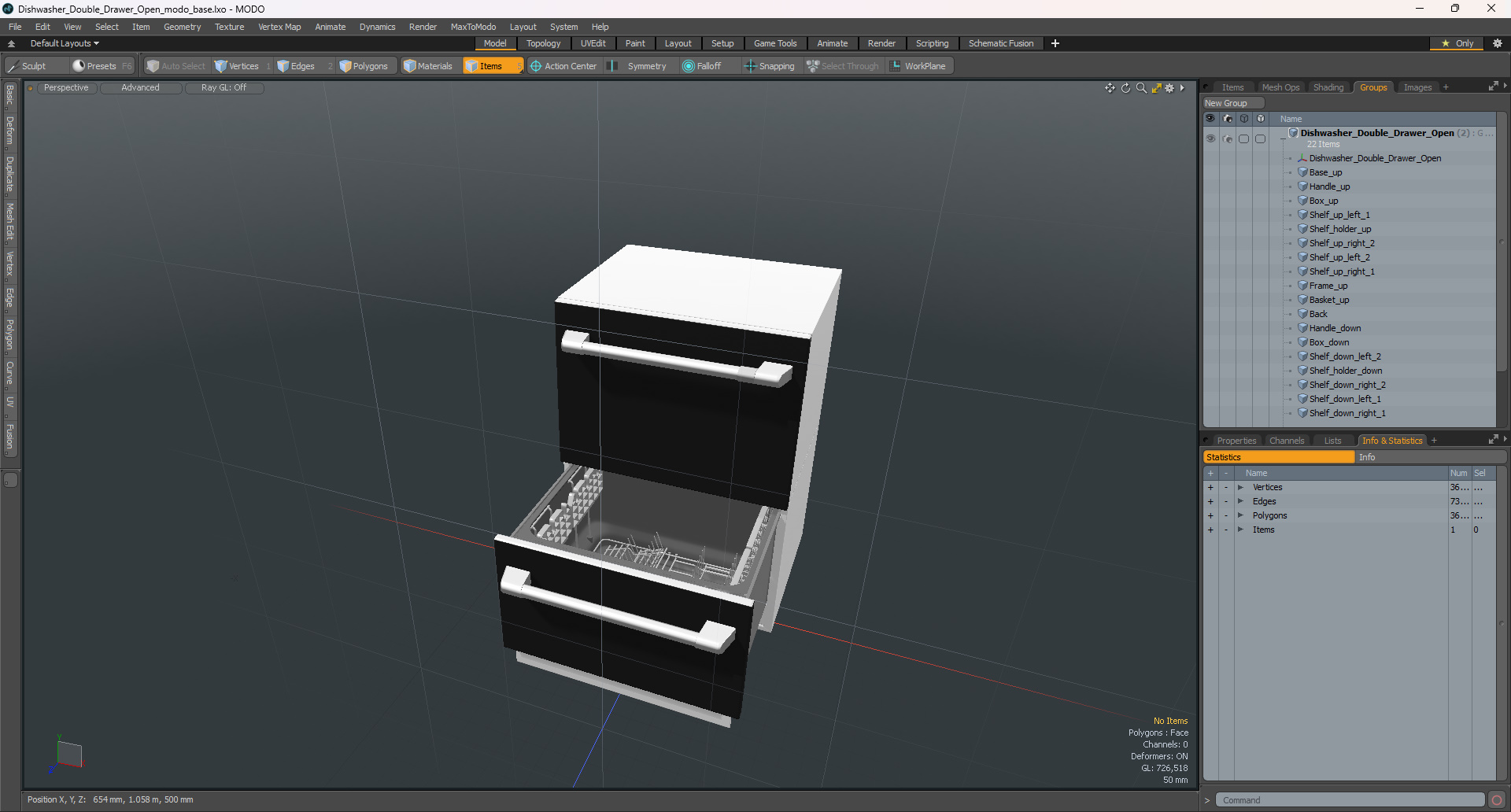Select the Handle_down tree item
Image resolution: width=1511 pixels, height=812 pixels.
(x=1335, y=328)
